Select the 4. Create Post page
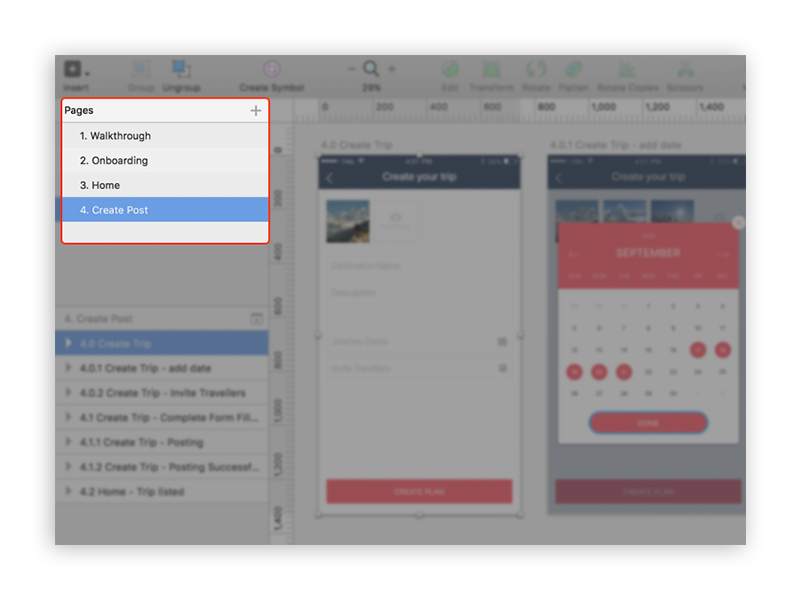This screenshot has width=800, height=600. coord(165,210)
